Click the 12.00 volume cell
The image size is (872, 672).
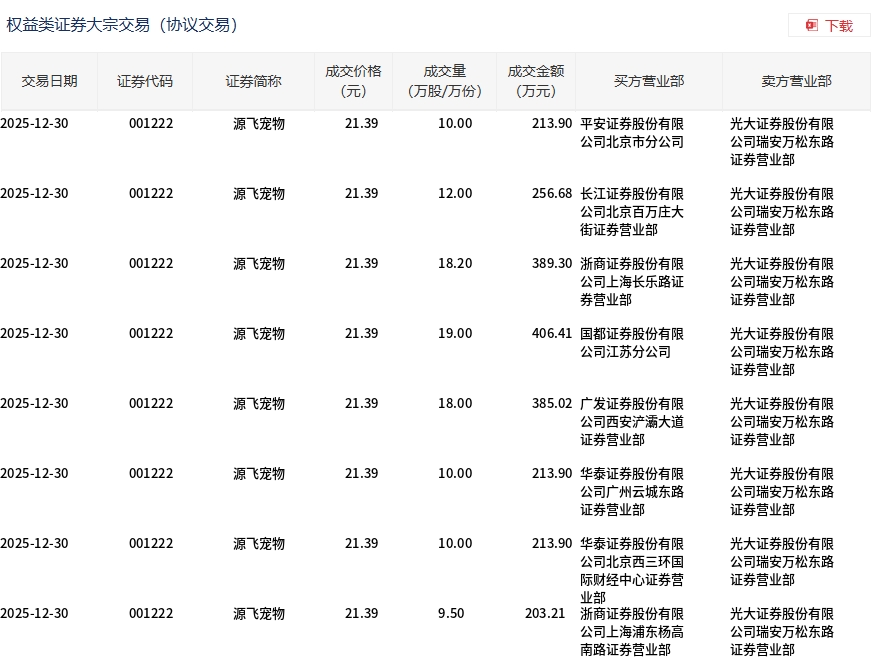click(455, 194)
